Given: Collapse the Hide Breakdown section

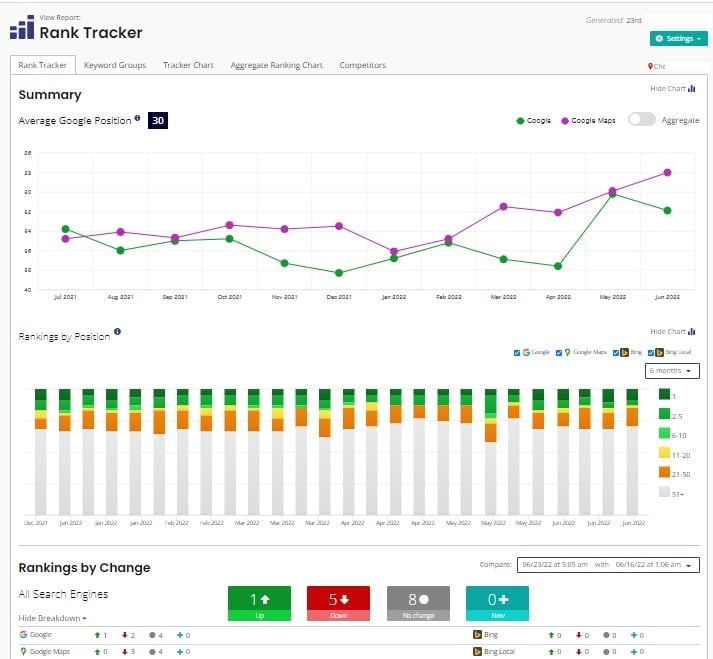Looking at the screenshot, I should 52,618.
